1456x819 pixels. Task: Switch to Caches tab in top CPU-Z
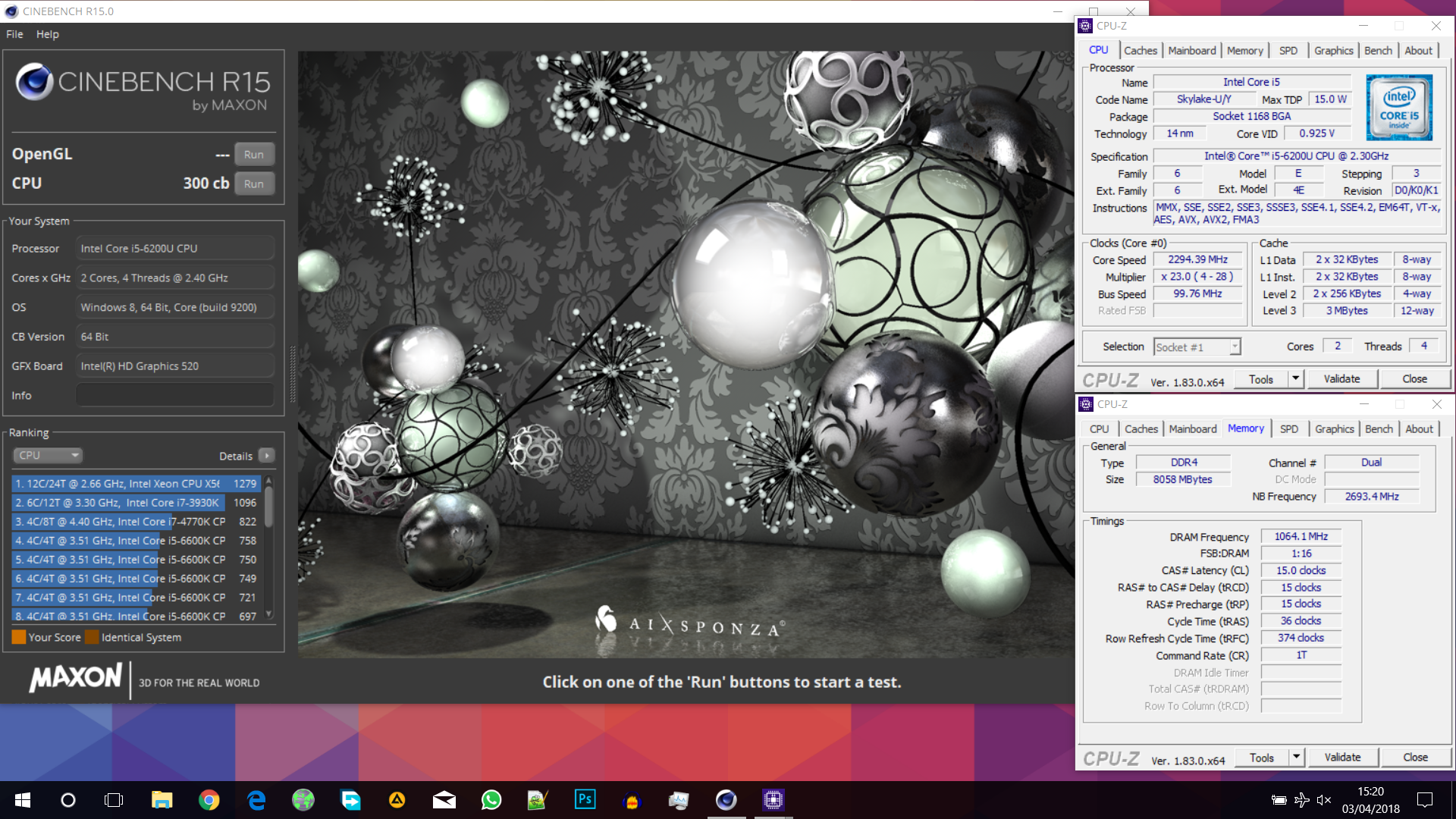point(1140,50)
